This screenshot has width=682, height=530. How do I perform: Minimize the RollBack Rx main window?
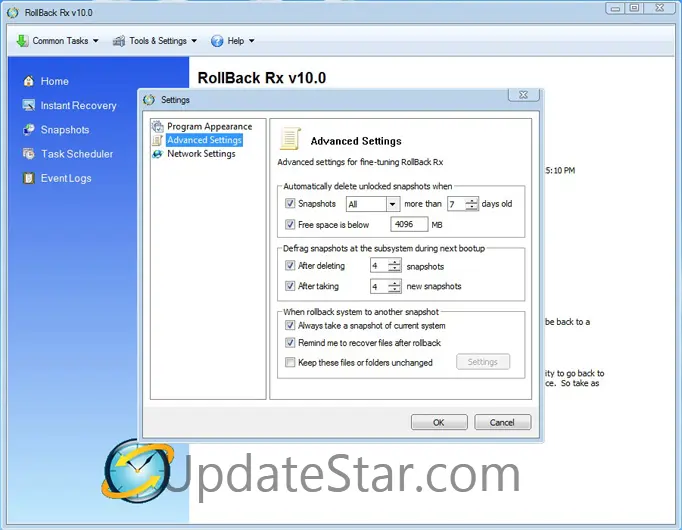point(615,8)
